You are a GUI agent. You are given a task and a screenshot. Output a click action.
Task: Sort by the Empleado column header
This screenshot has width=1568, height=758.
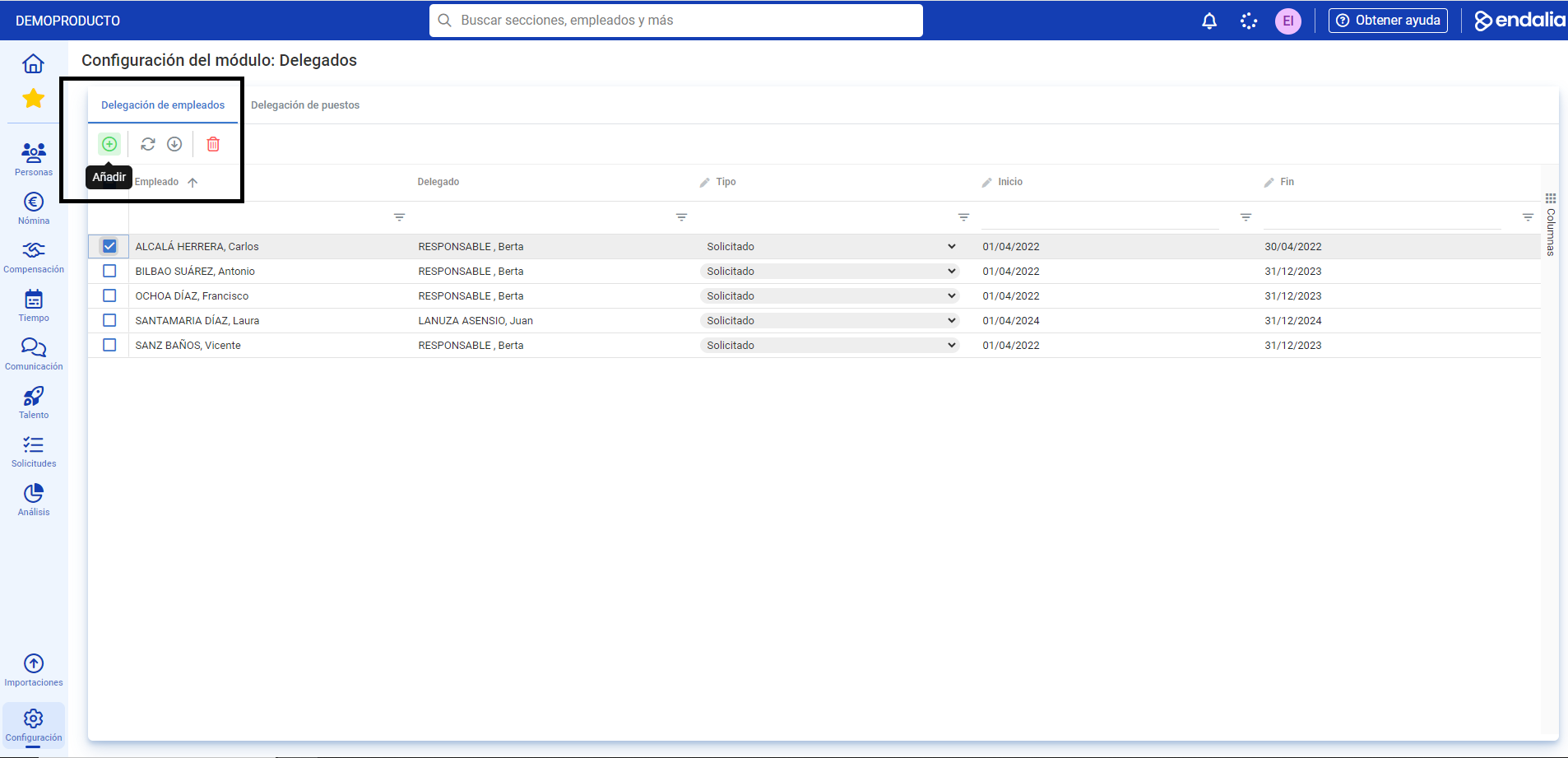(156, 182)
